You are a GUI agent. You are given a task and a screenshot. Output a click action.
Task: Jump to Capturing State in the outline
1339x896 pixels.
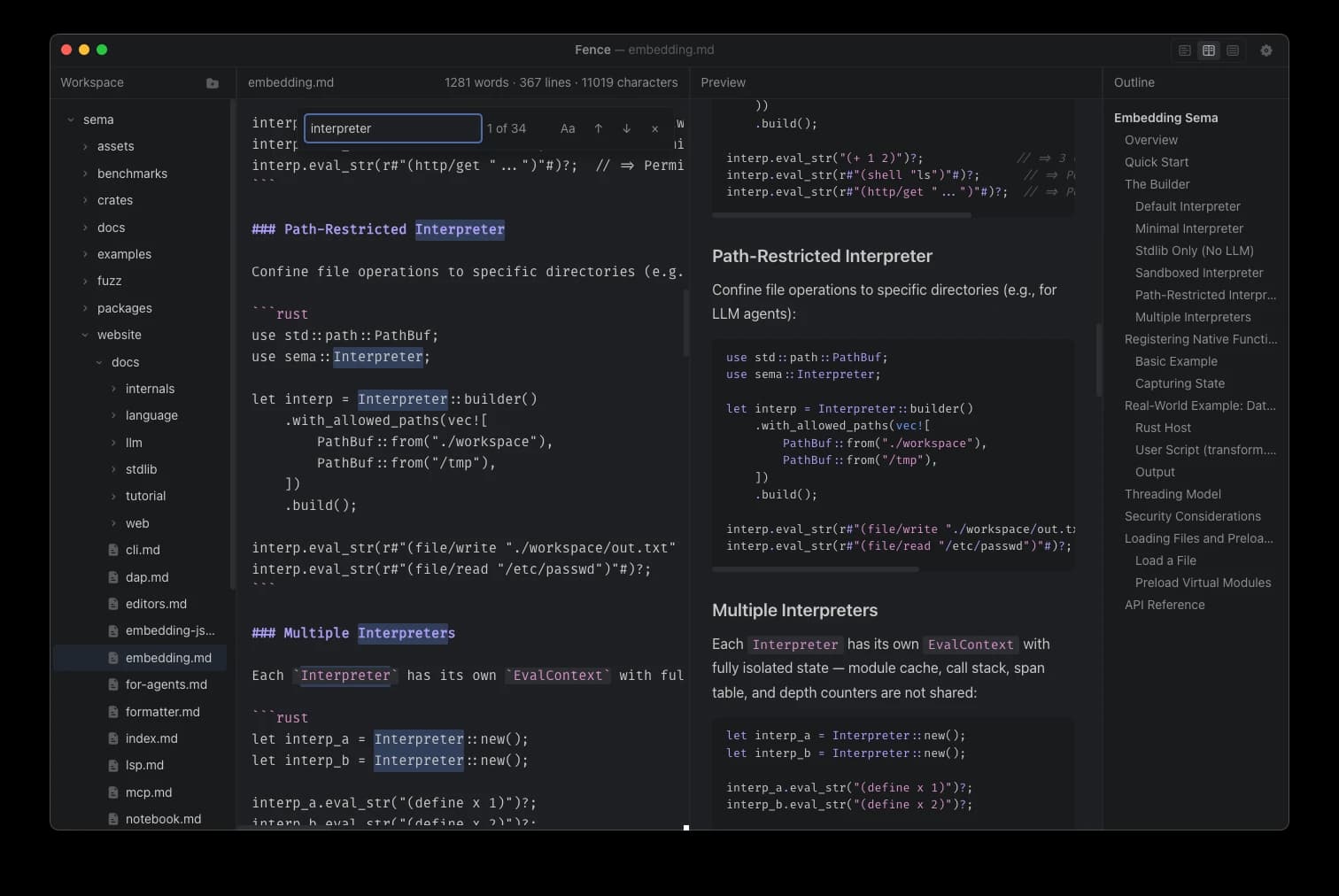pos(1180,383)
